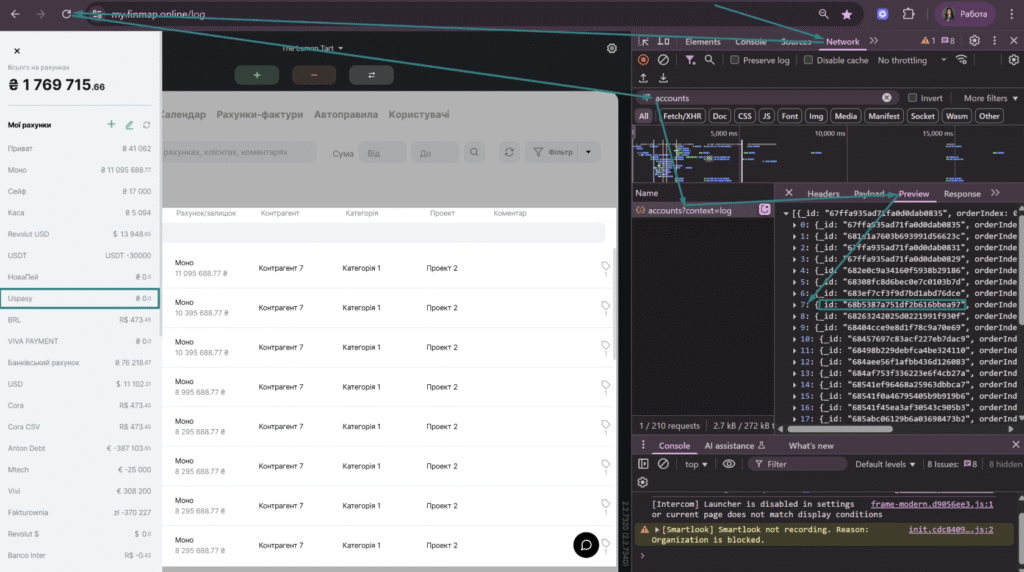Toggle the Invert checkbox
The height and width of the screenshot is (572, 1024).
point(912,98)
